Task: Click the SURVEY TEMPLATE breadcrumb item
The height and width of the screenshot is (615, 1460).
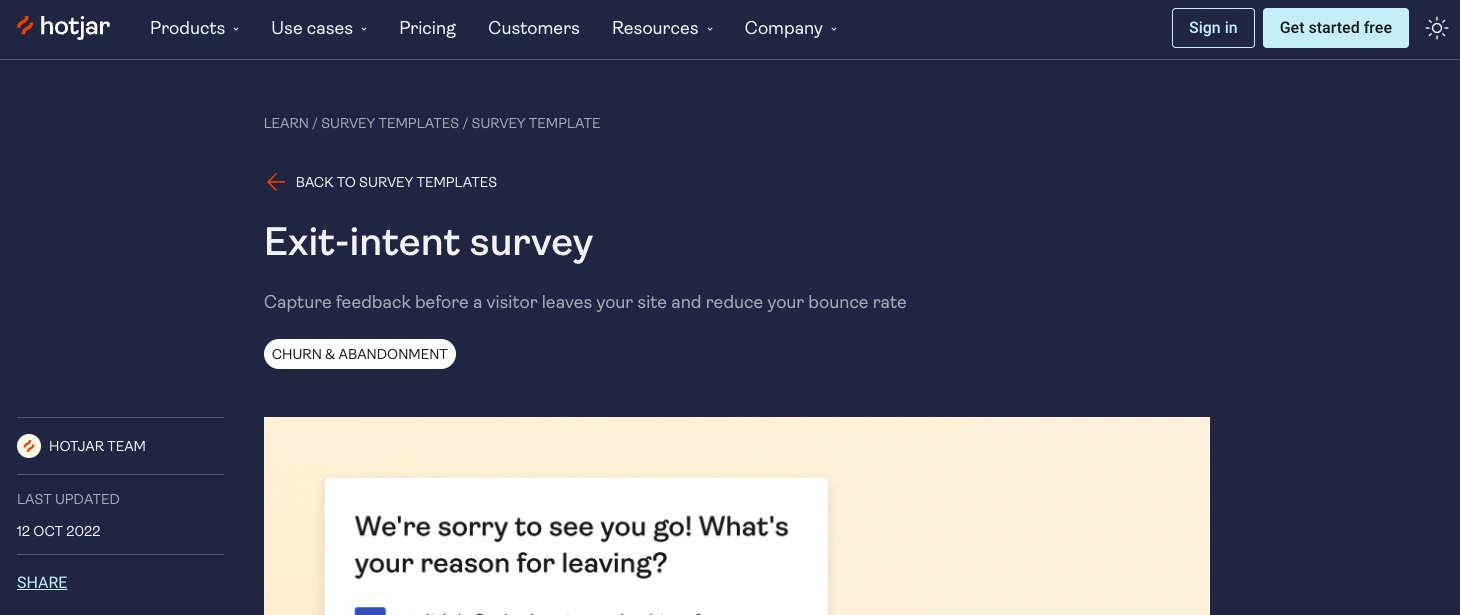Action: (x=535, y=123)
